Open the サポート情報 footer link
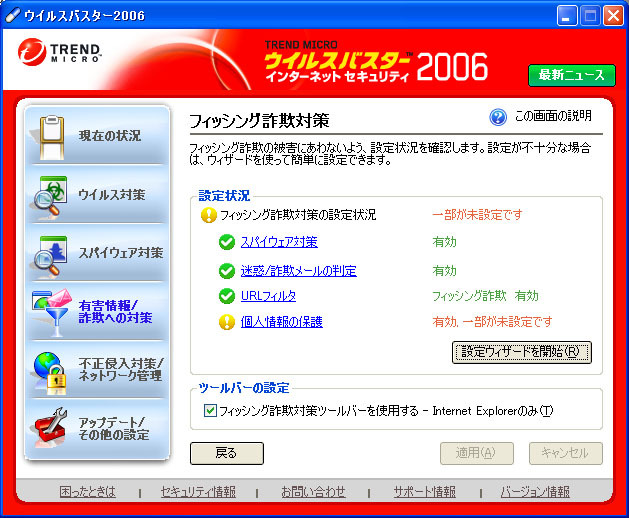This screenshot has width=629, height=518. click(x=424, y=492)
